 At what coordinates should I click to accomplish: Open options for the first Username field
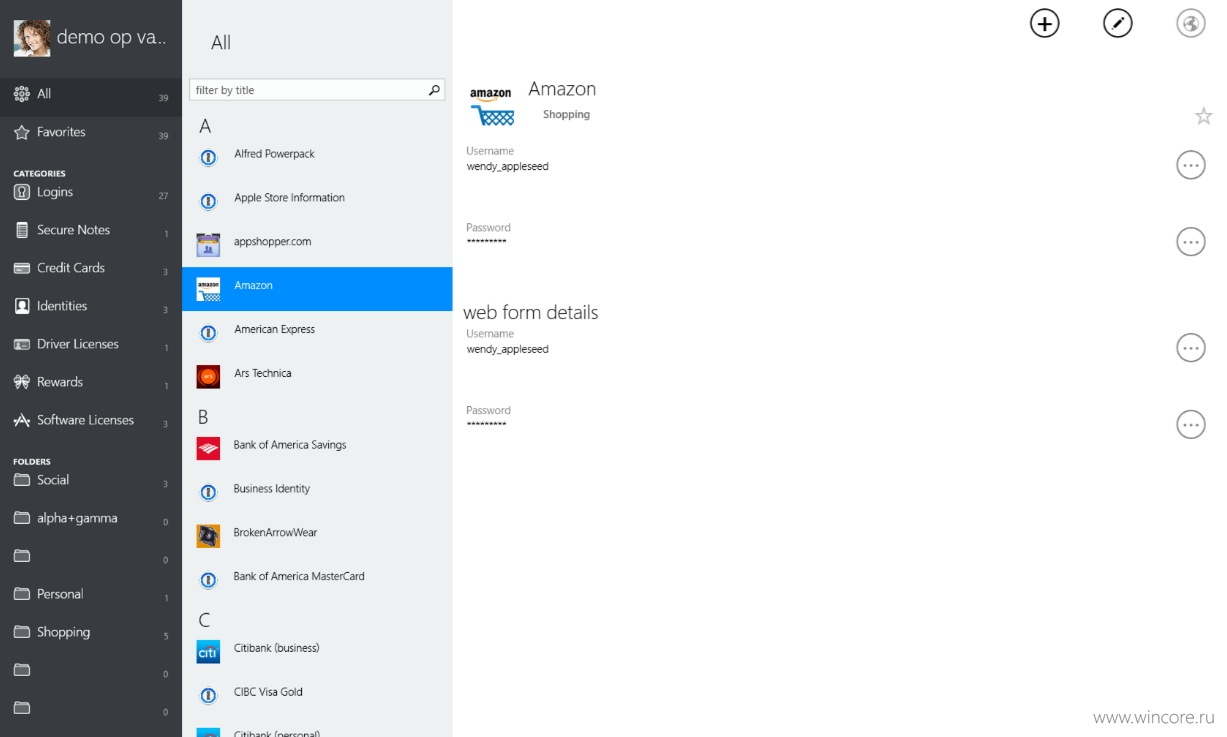[x=1190, y=165]
